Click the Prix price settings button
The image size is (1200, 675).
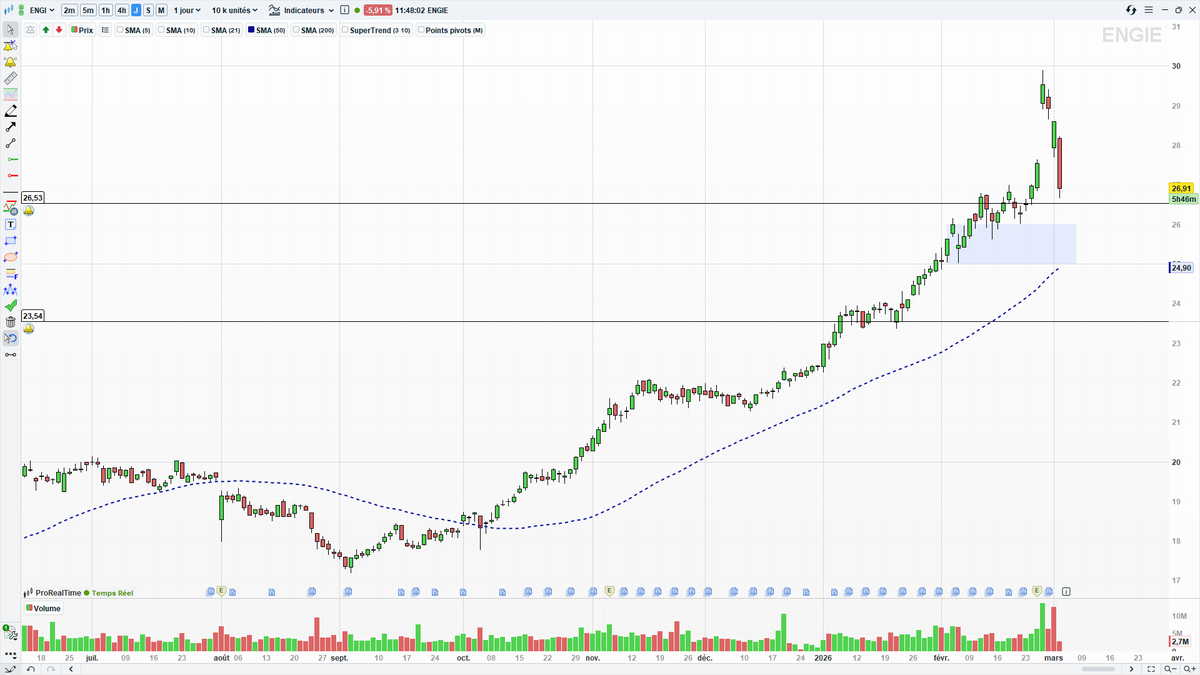pos(82,30)
